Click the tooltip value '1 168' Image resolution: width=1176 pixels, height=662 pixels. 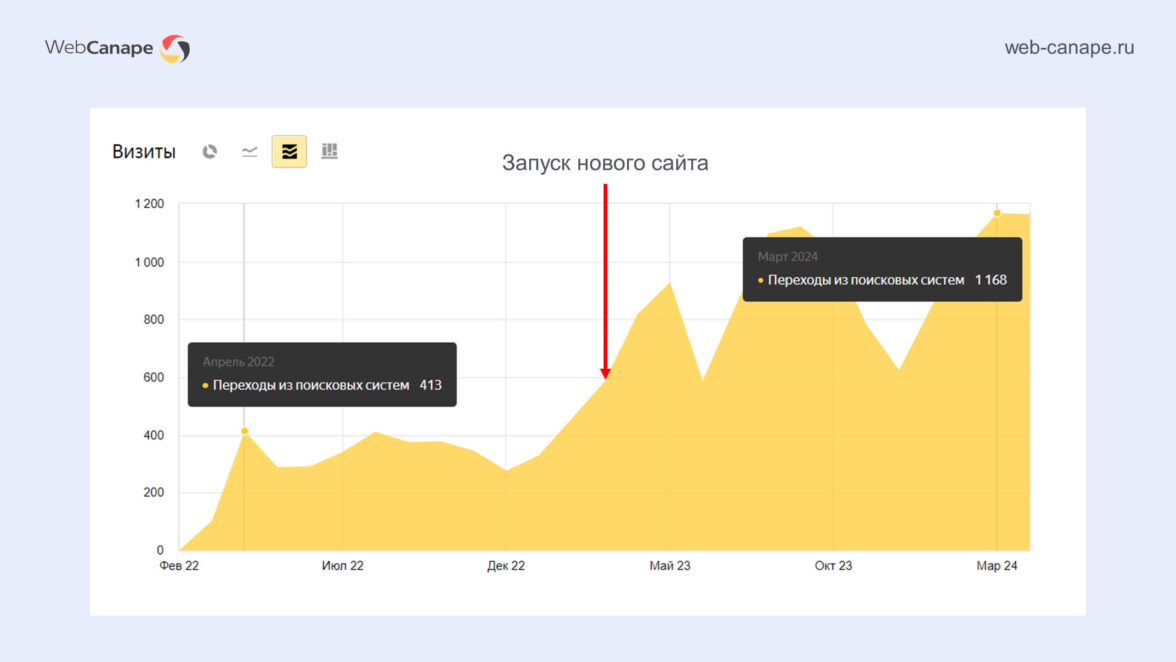pyautogui.click(x=991, y=280)
